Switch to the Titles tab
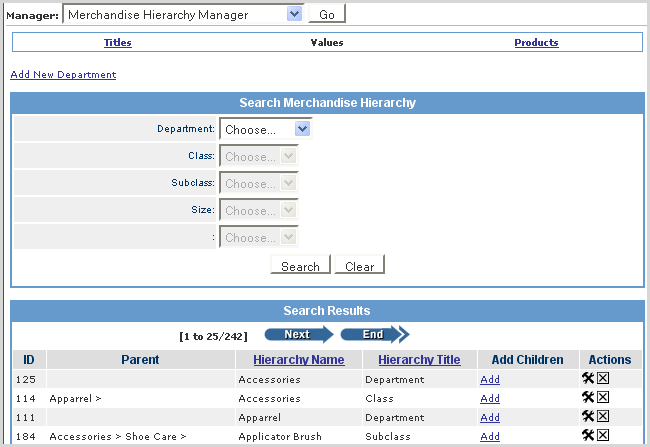Viewport: 650px width, 447px height. [117, 43]
